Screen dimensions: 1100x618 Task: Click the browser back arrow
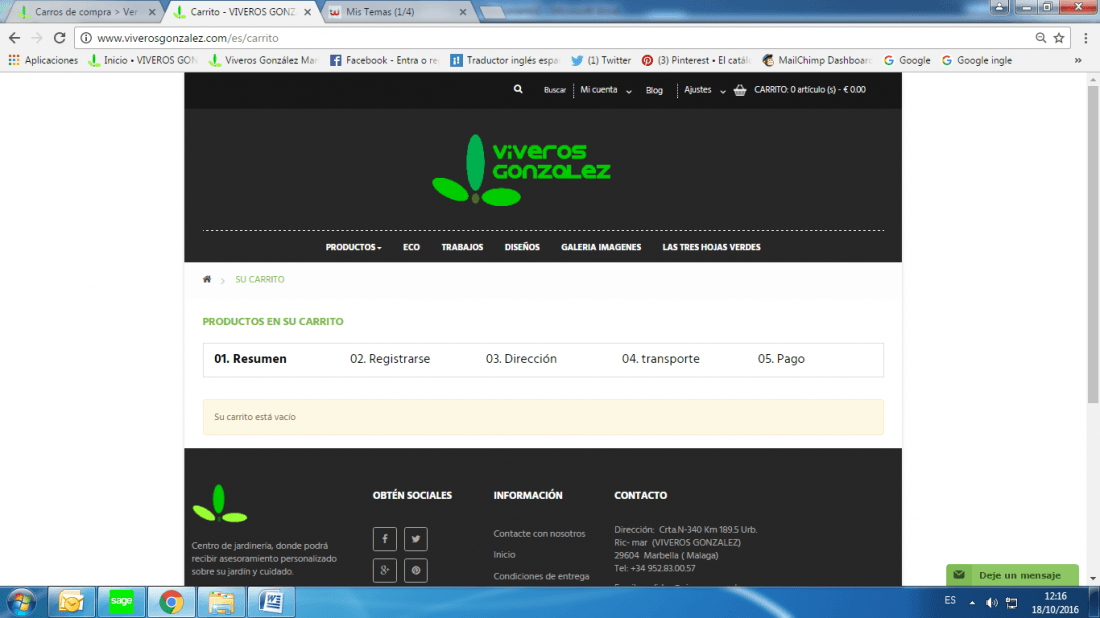(15, 38)
